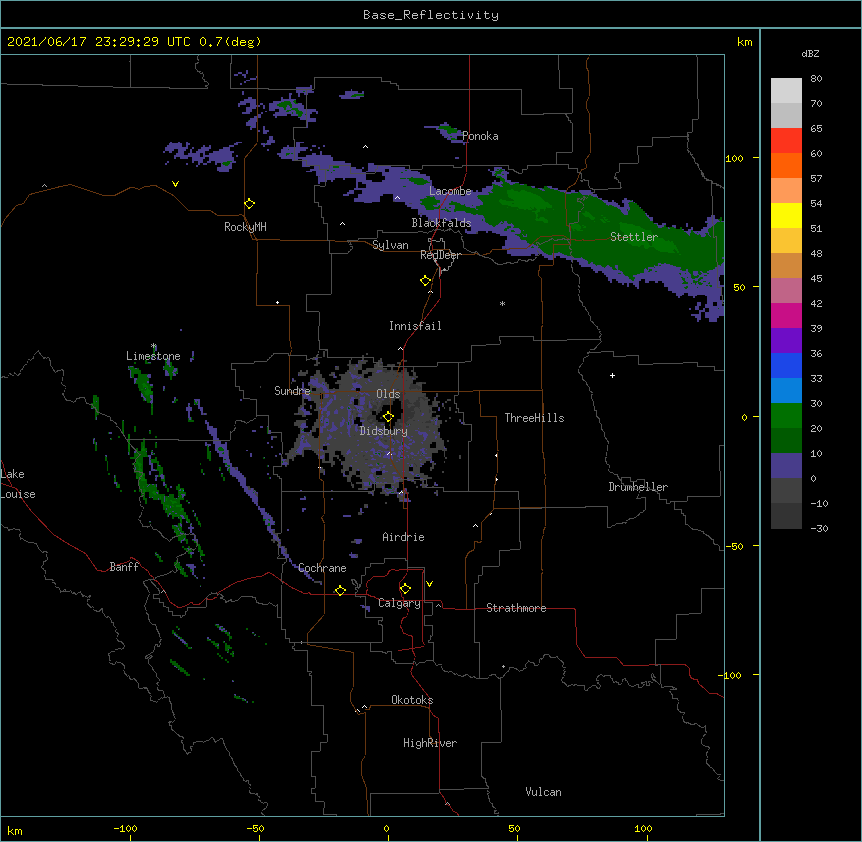The image size is (862, 842).
Task: Select the red 60-65 dBZ legend swatch
Action: [786, 141]
